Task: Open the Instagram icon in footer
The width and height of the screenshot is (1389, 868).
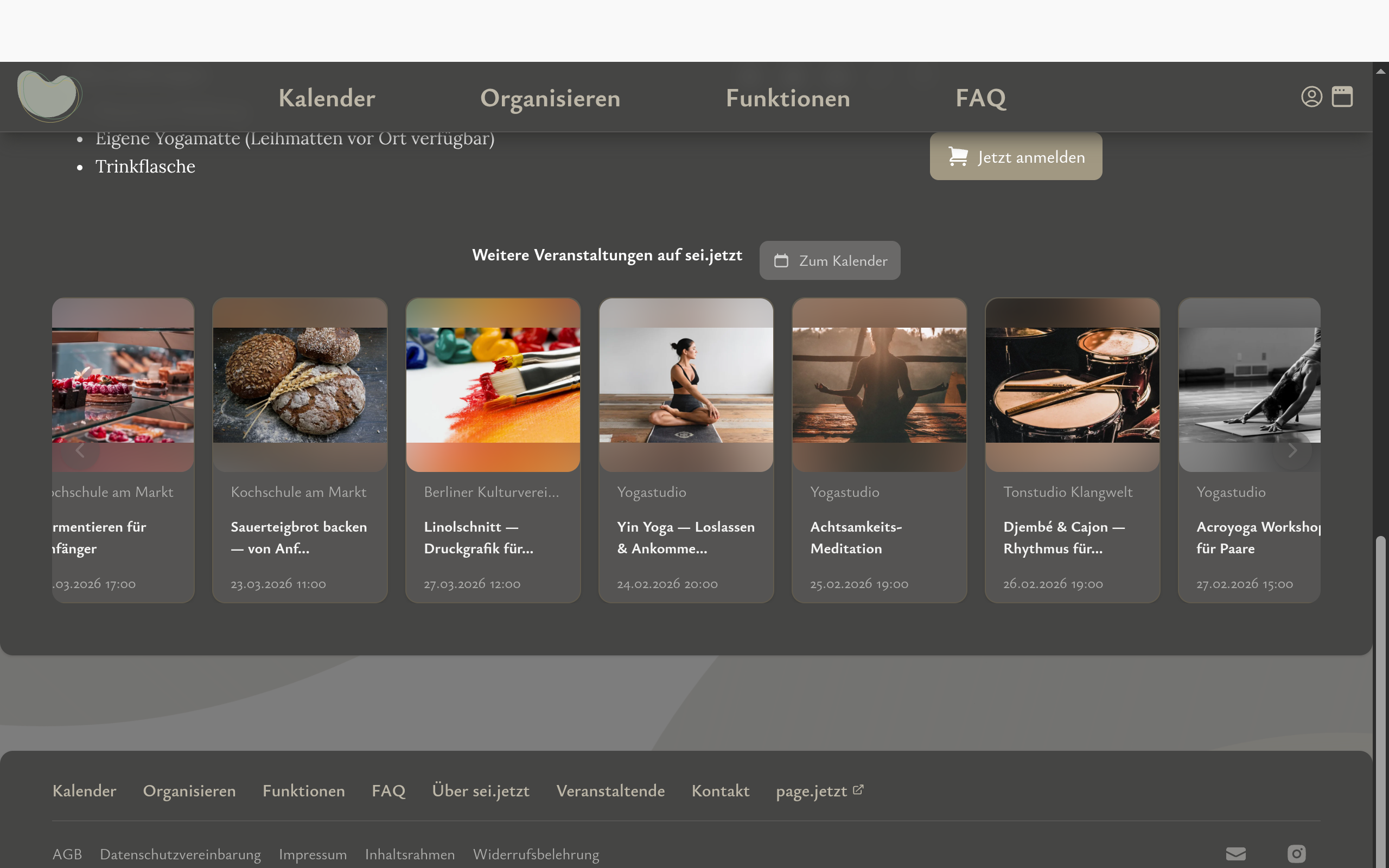Action: [x=1296, y=854]
